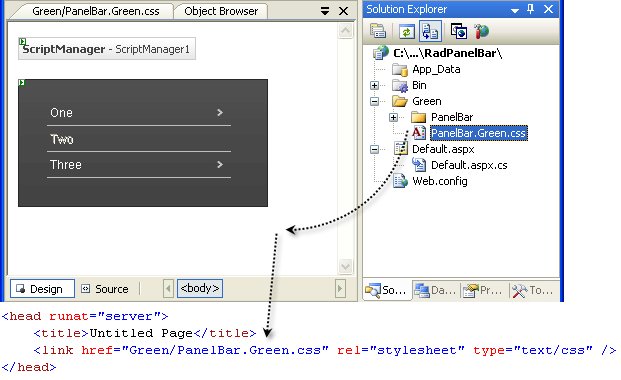The width and height of the screenshot is (621, 380).
Task: Open the ASP.NET Configuration icon
Action: (481, 31)
